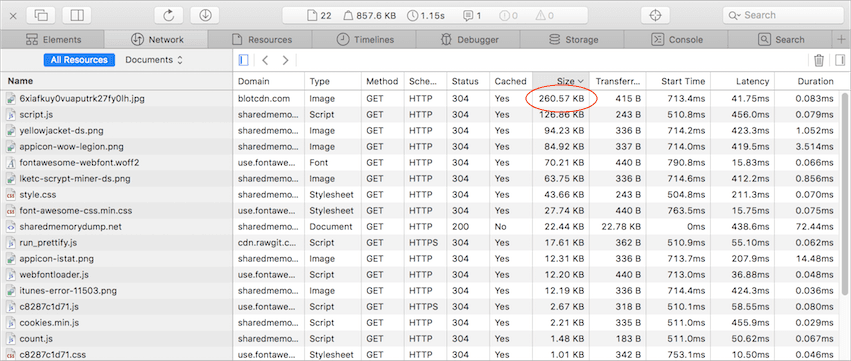The height and width of the screenshot is (361, 851).
Task: Toggle sort order on Size column
Action: [x=561, y=81]
